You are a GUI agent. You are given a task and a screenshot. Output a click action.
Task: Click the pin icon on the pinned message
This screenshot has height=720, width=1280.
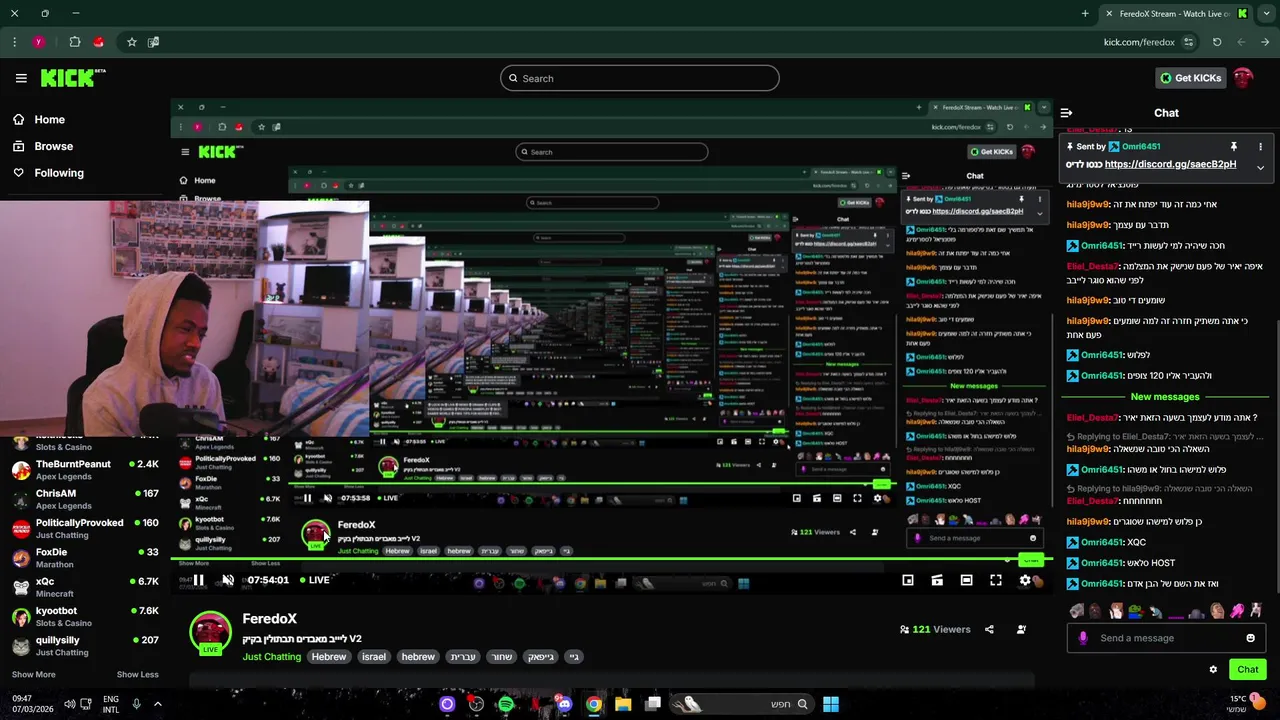(x=1234, y=147)
